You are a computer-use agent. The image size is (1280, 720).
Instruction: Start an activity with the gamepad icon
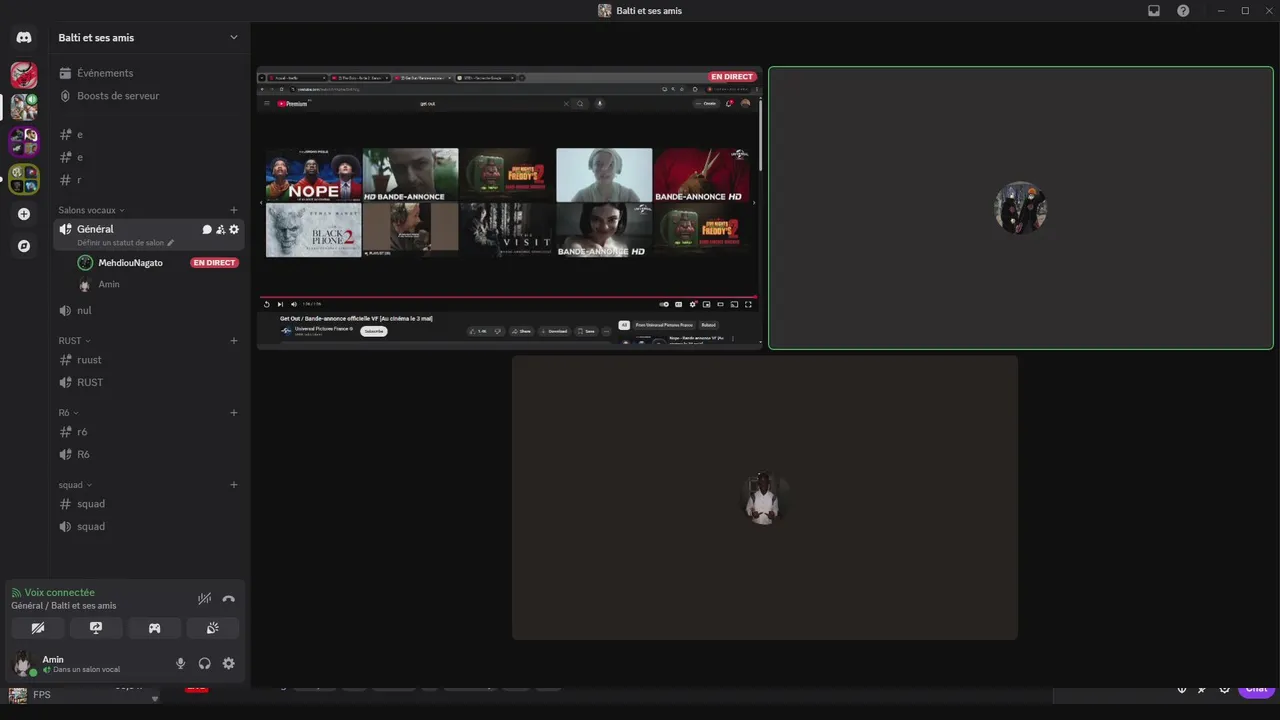click(155, 628)
